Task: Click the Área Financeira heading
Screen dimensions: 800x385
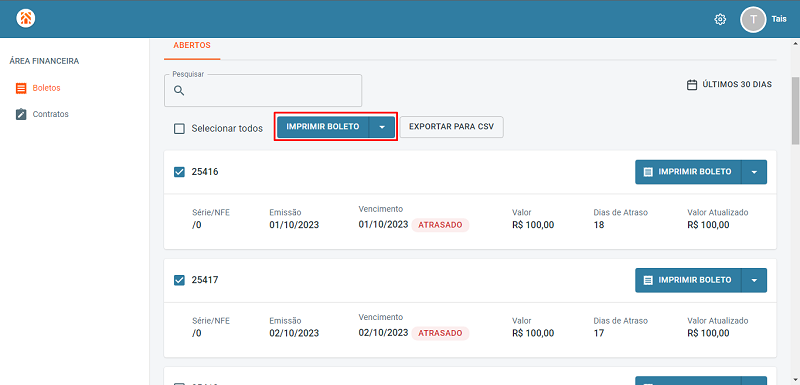Action: 44,61
